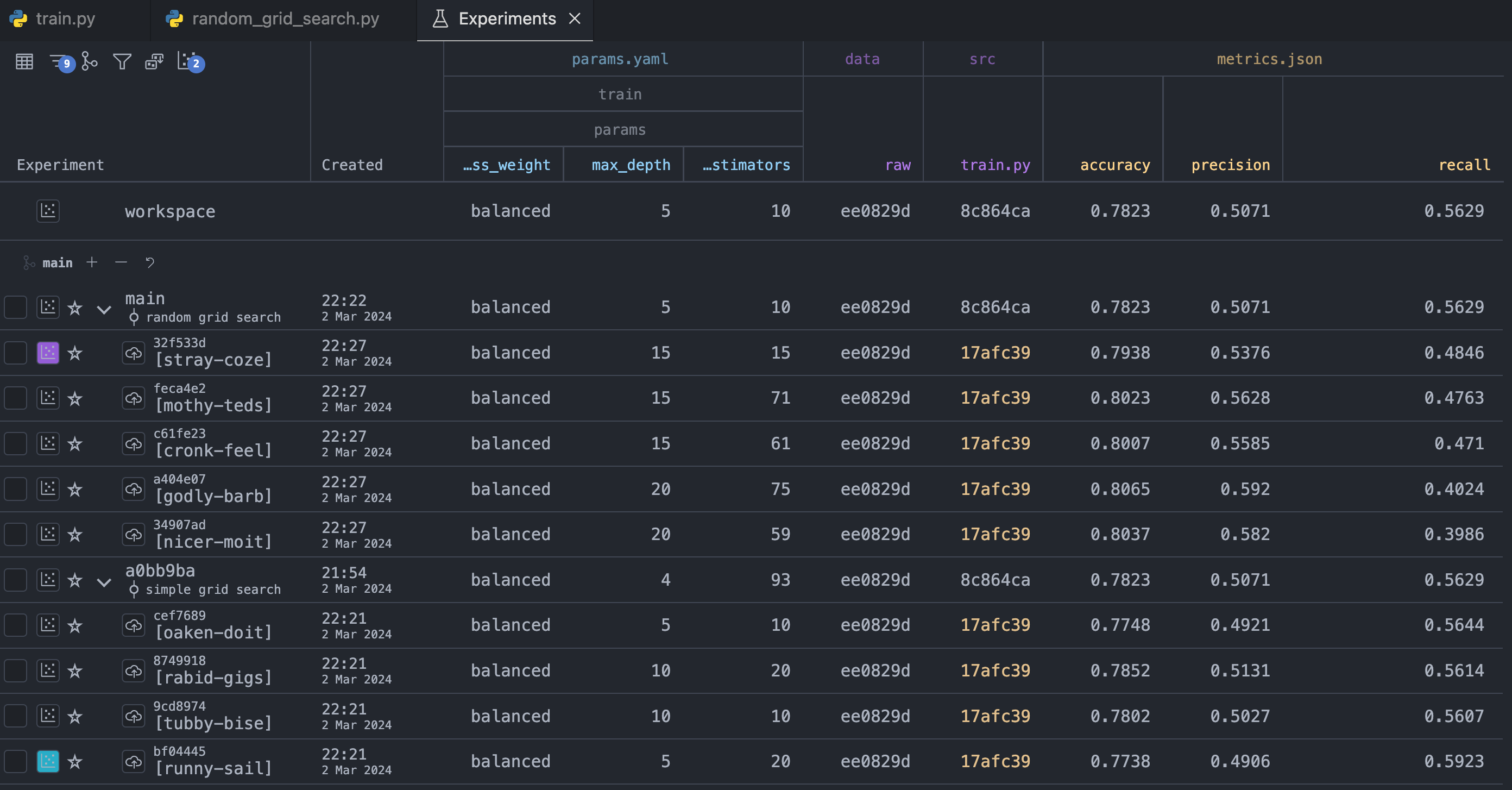This screenshot has width=1512, height=790.
Task: Click the accuracy column header
Action: coord(1114,165)
